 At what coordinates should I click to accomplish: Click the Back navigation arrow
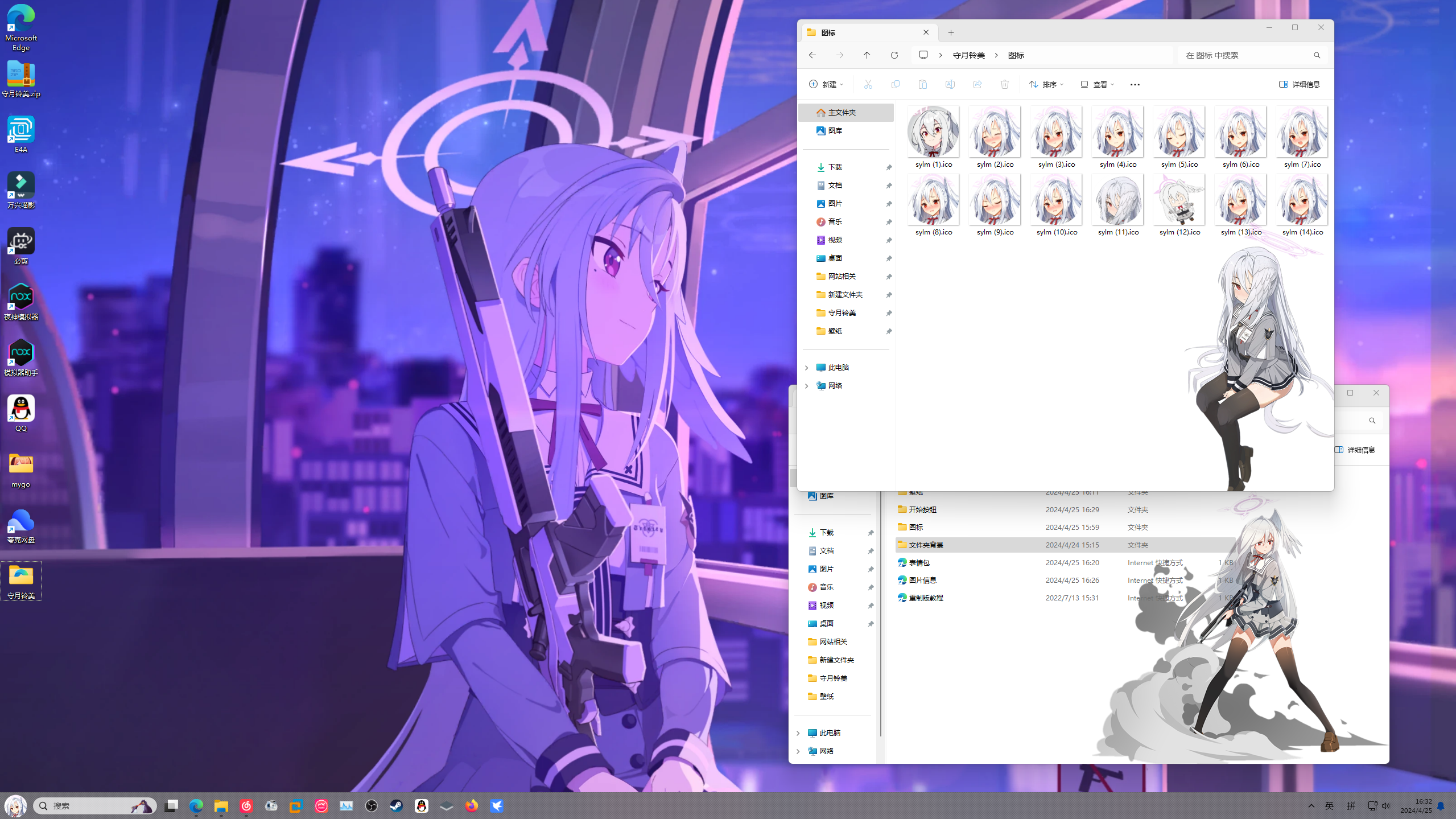click(x=812, y=55)
